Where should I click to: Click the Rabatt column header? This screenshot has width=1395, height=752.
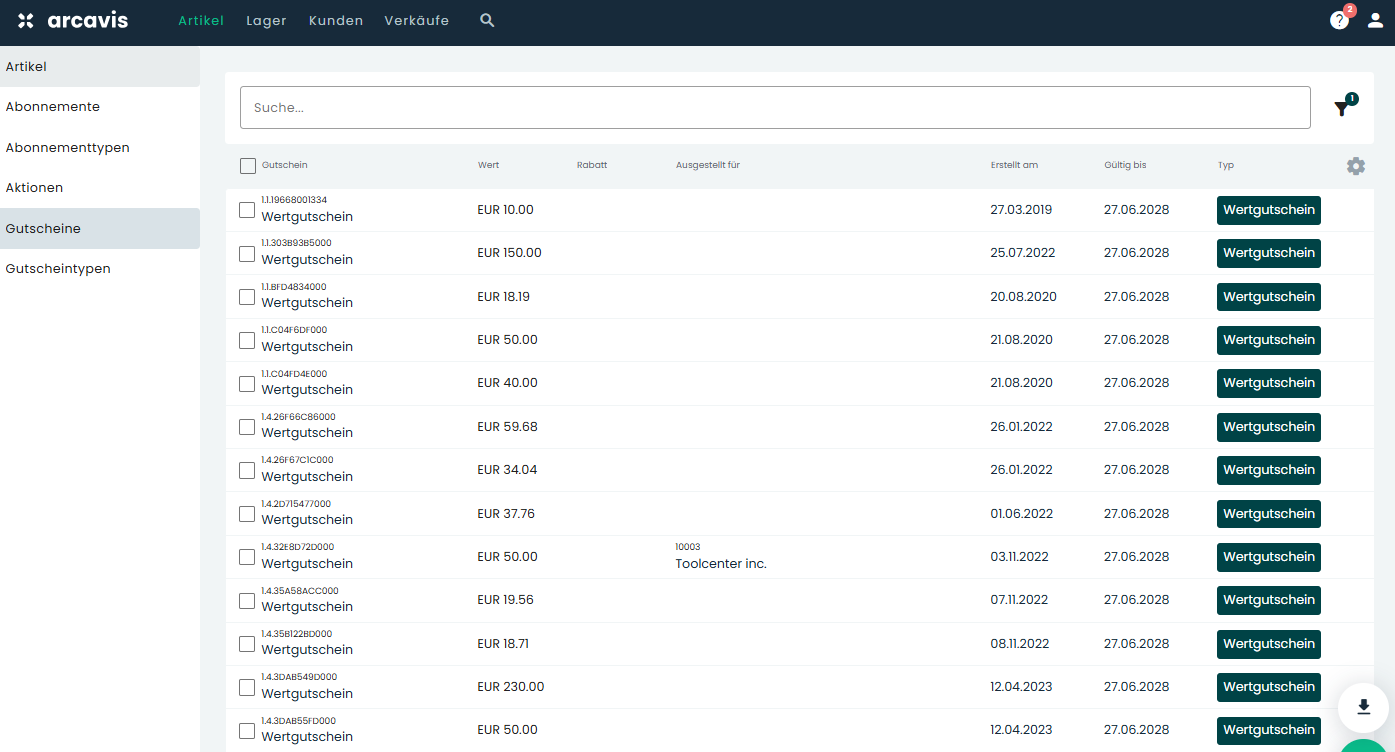[x=592, y=165]
